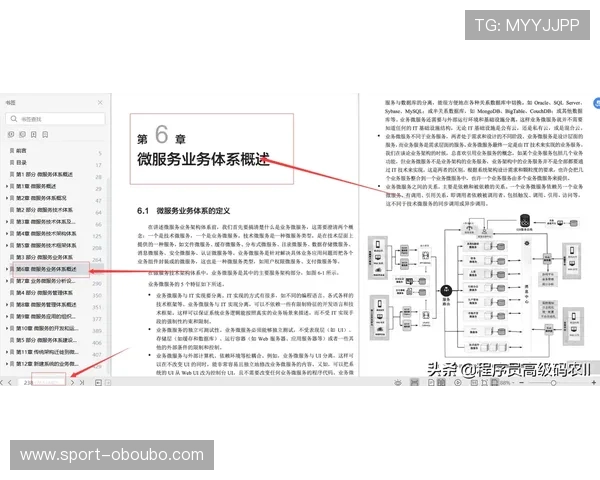Click the architecture diagram on the right-hand page
The height and width of the screenshot is (480, 600).
coord(476,286)
